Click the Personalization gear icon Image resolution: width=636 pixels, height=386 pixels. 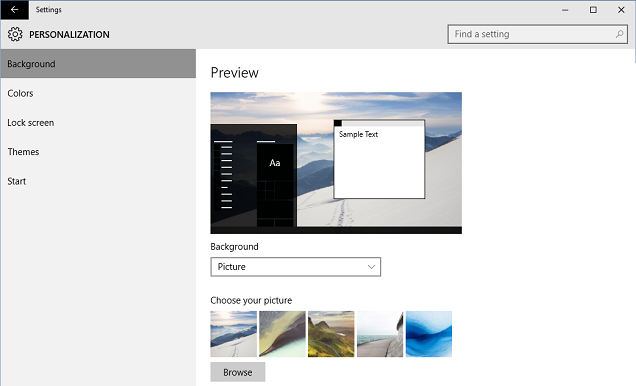tap(15, 34)
